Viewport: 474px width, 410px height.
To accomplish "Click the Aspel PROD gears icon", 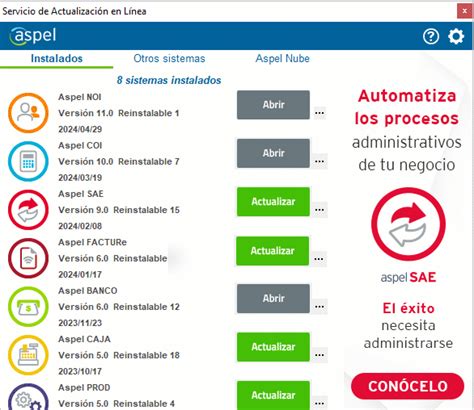I will 28,397.
